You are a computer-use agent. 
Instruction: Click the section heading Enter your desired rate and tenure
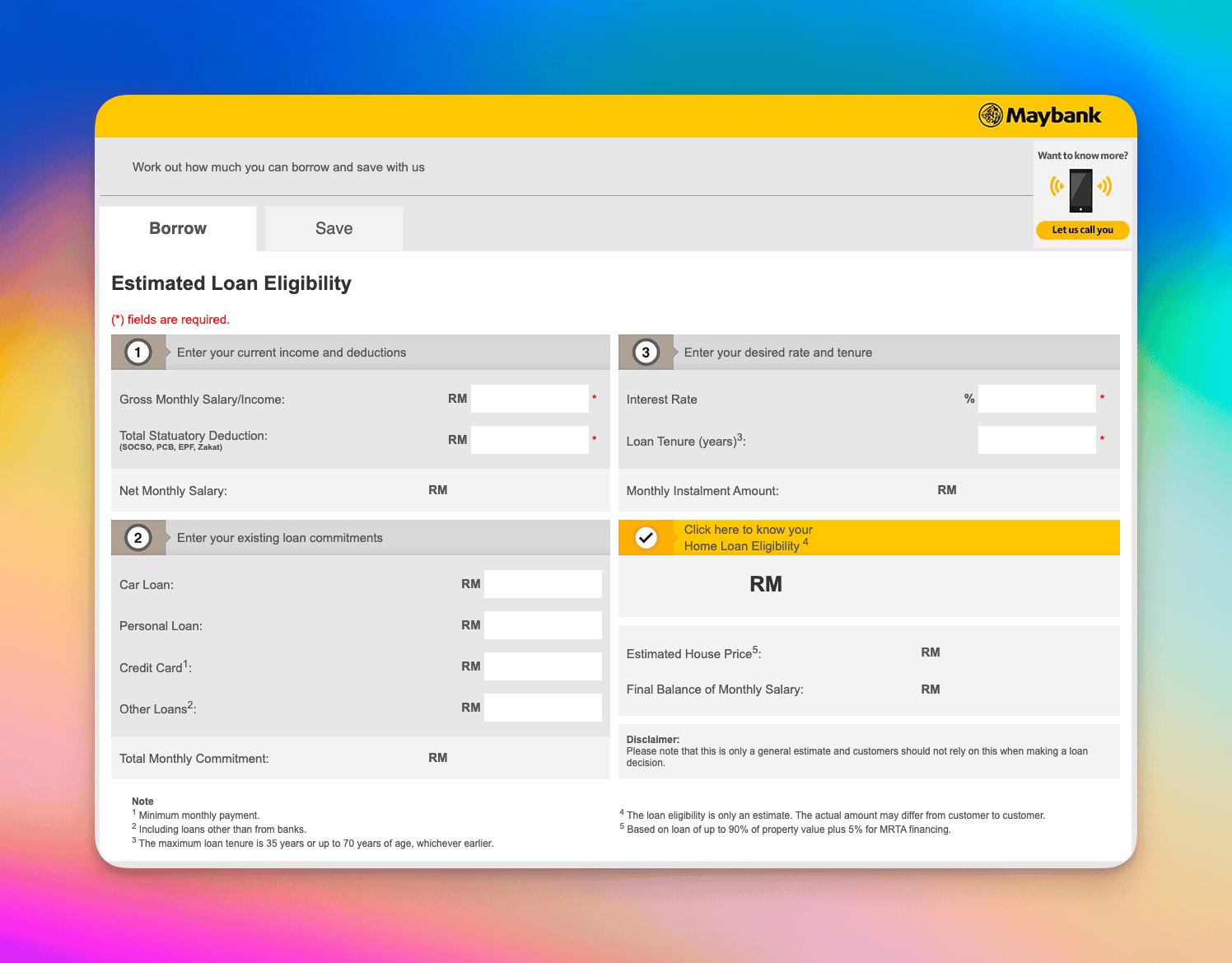tap(778, 353)
